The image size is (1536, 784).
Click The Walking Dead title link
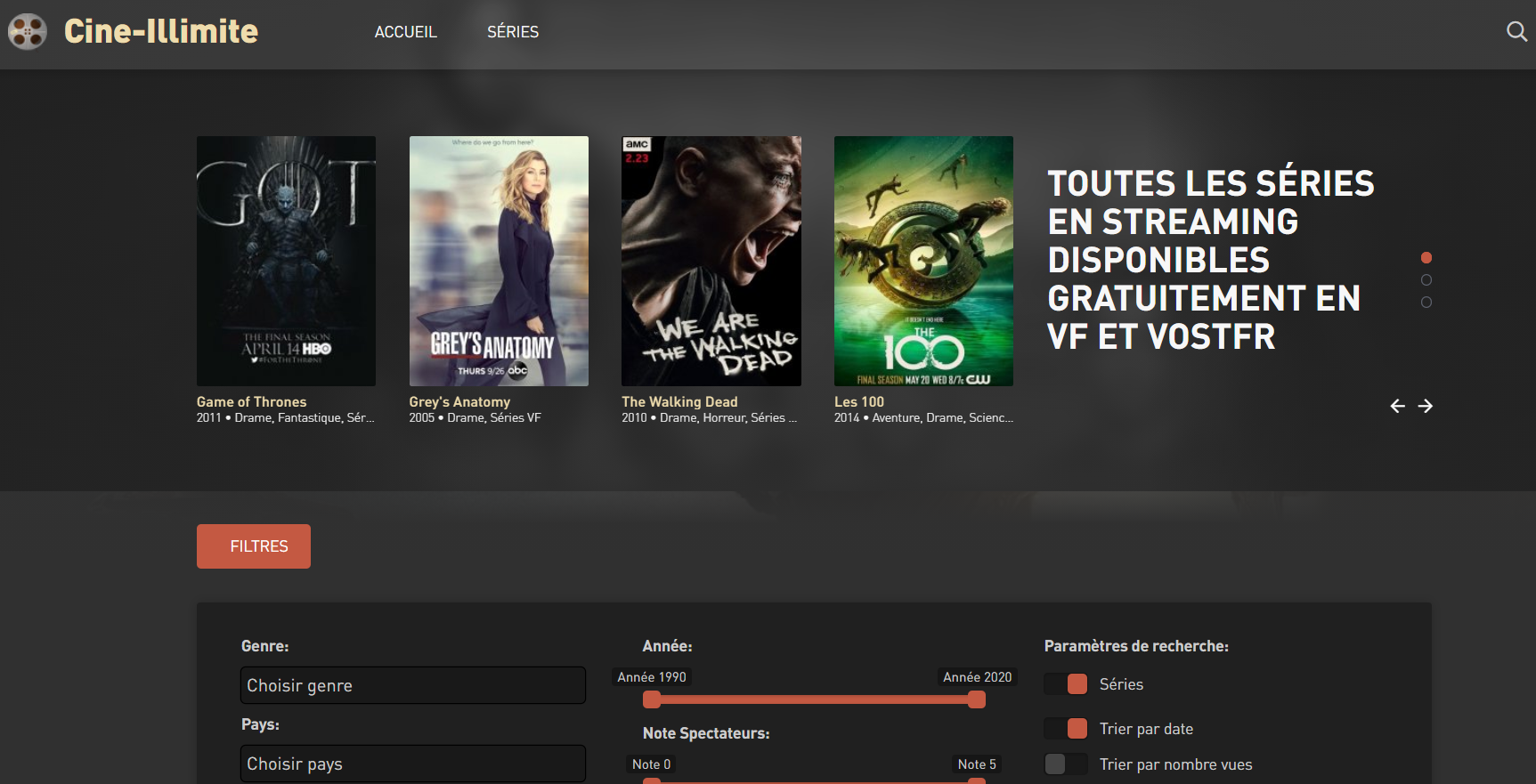(679, 402)
